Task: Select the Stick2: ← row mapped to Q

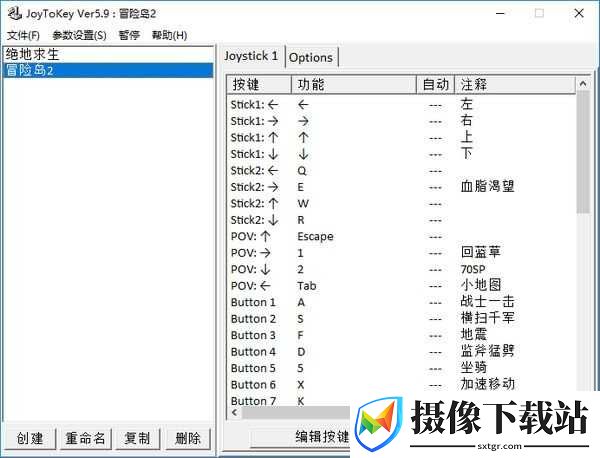Action: pyautogui.click(x=401, y=170)
